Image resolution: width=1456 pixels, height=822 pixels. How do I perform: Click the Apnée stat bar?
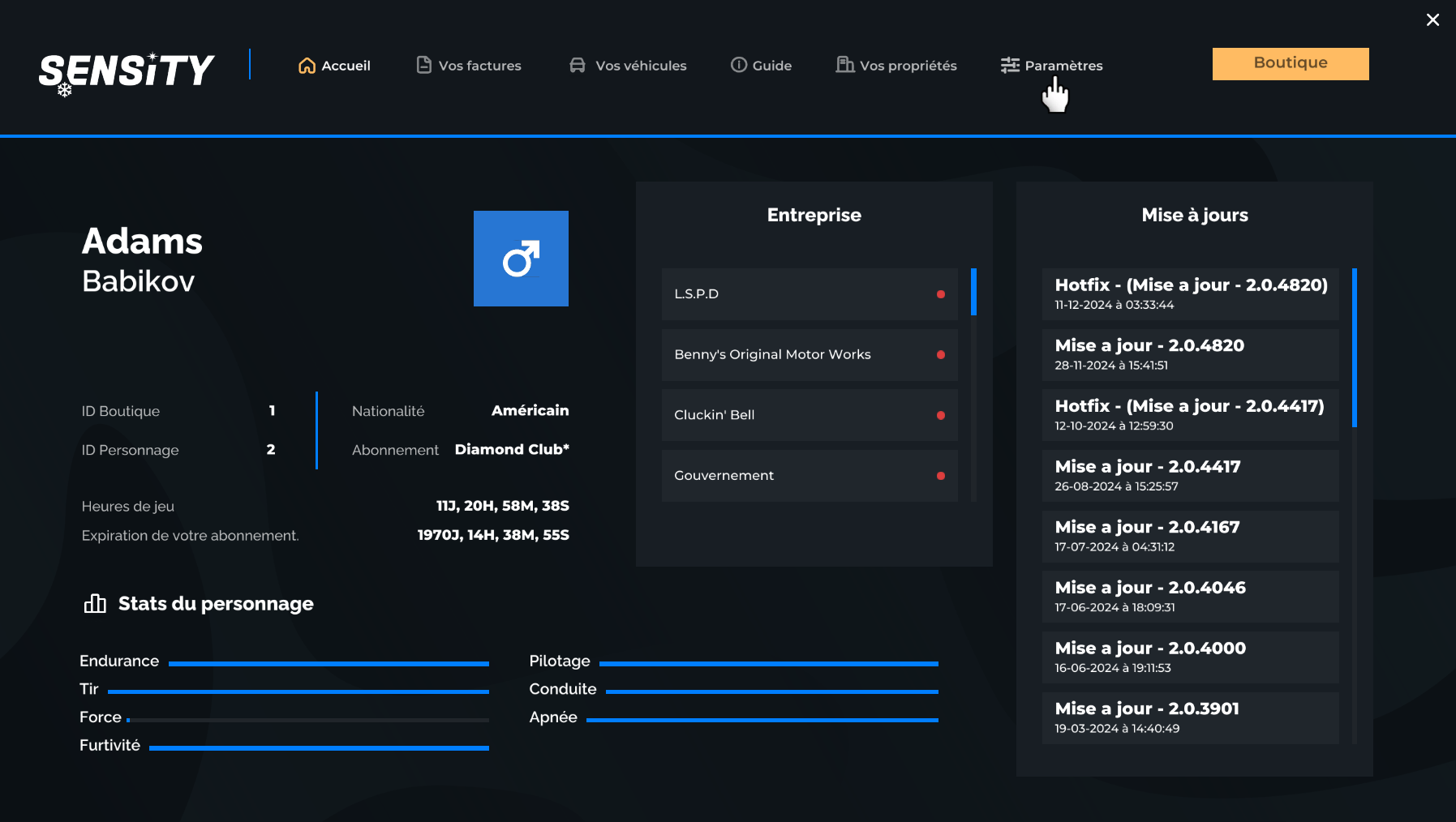click(x=762, y=720)
